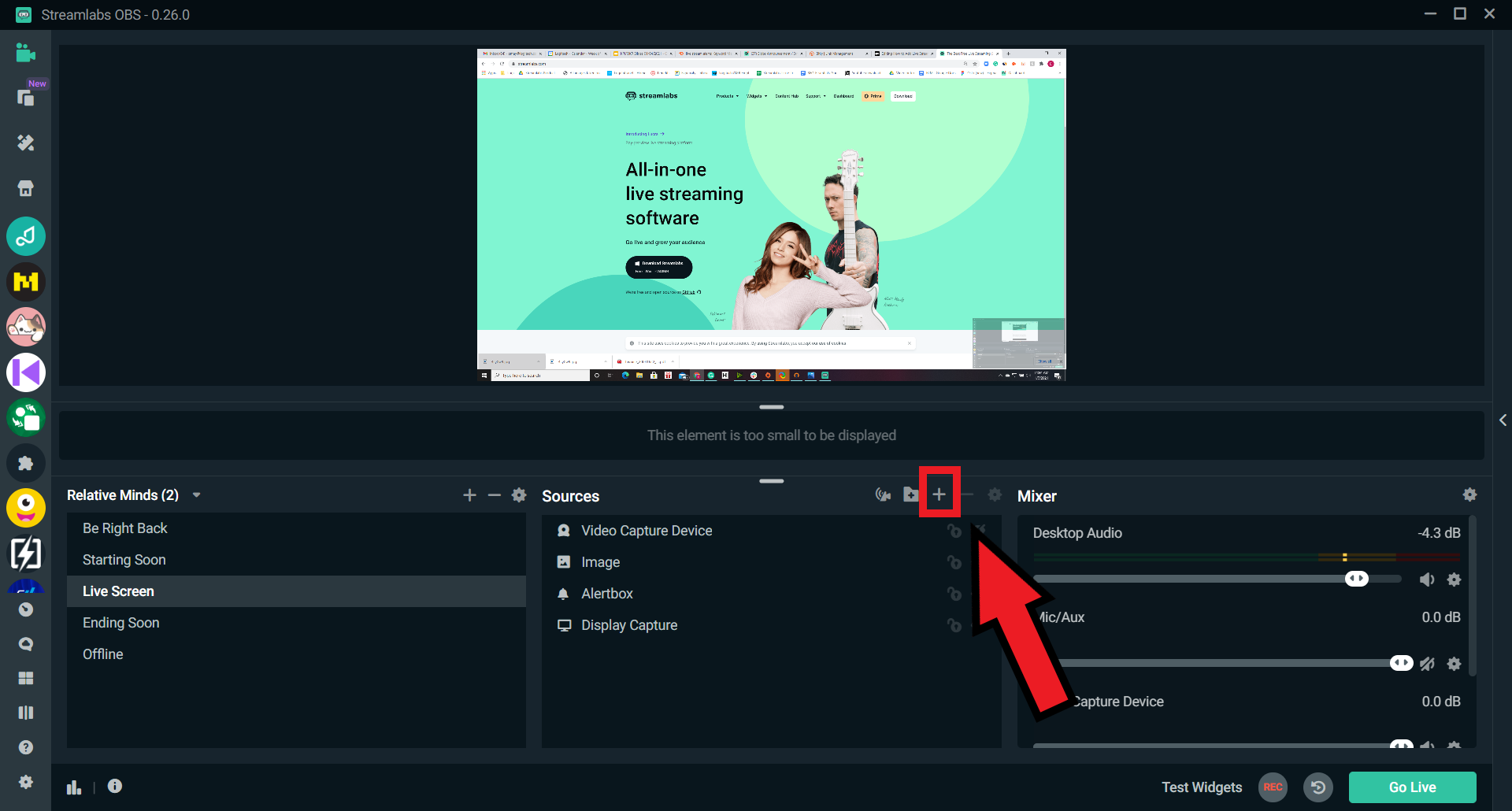Add an instant replay/widget source icon
Viewport: 1512px width, 811px height.
coord(884,494)
